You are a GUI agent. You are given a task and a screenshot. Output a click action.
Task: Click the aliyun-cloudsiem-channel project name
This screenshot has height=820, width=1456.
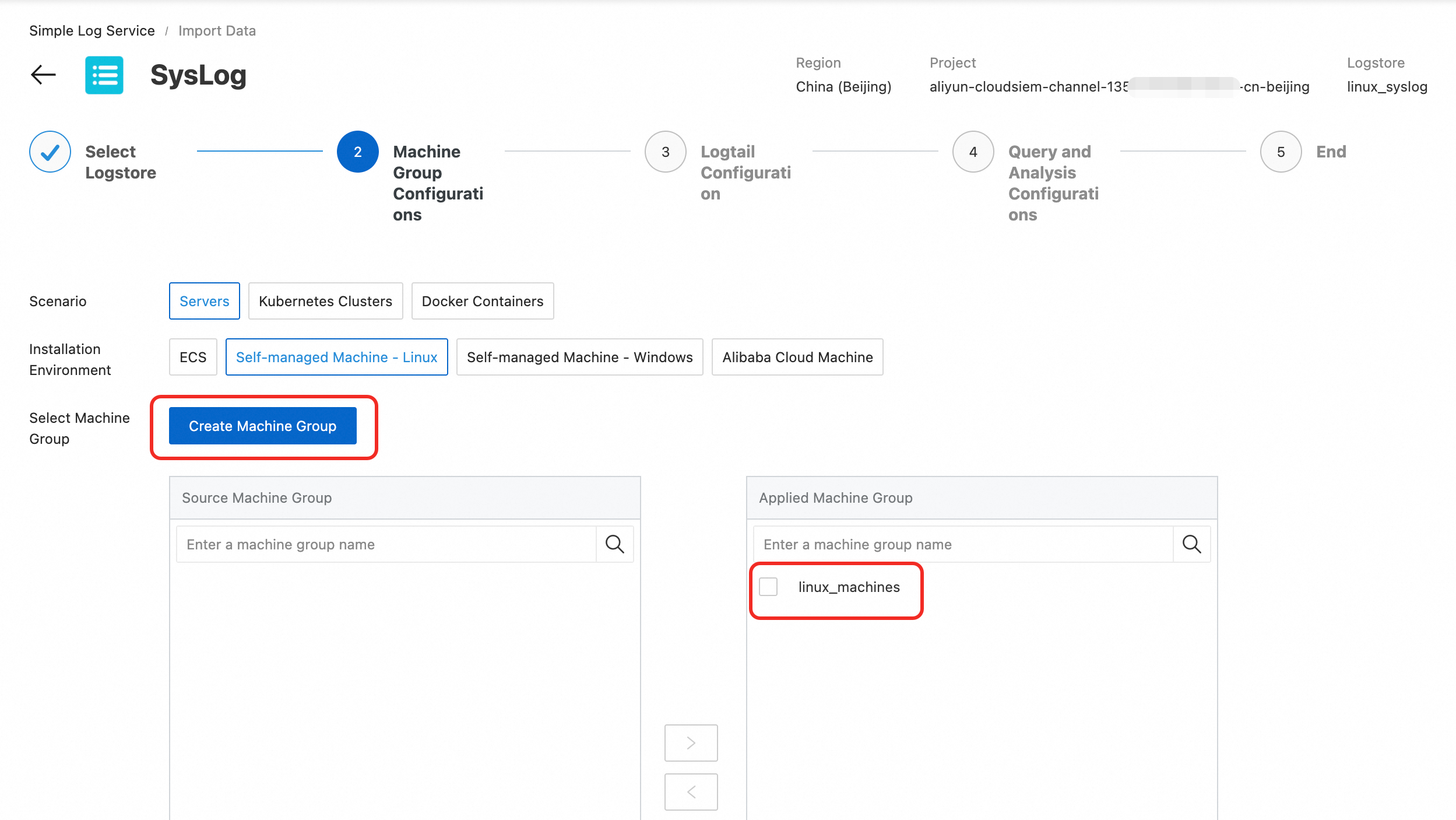pos(1119,87)
